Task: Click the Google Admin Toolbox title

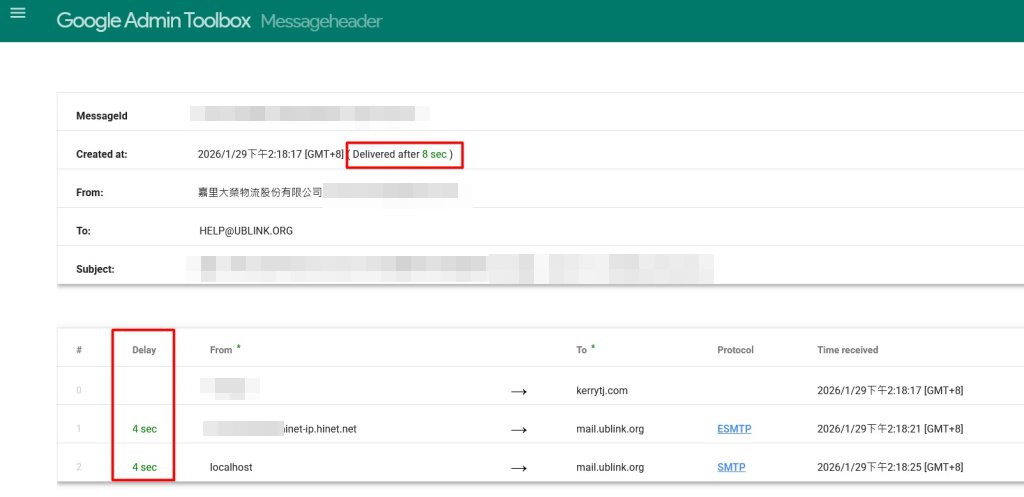Action: click(x=153, y=21)
